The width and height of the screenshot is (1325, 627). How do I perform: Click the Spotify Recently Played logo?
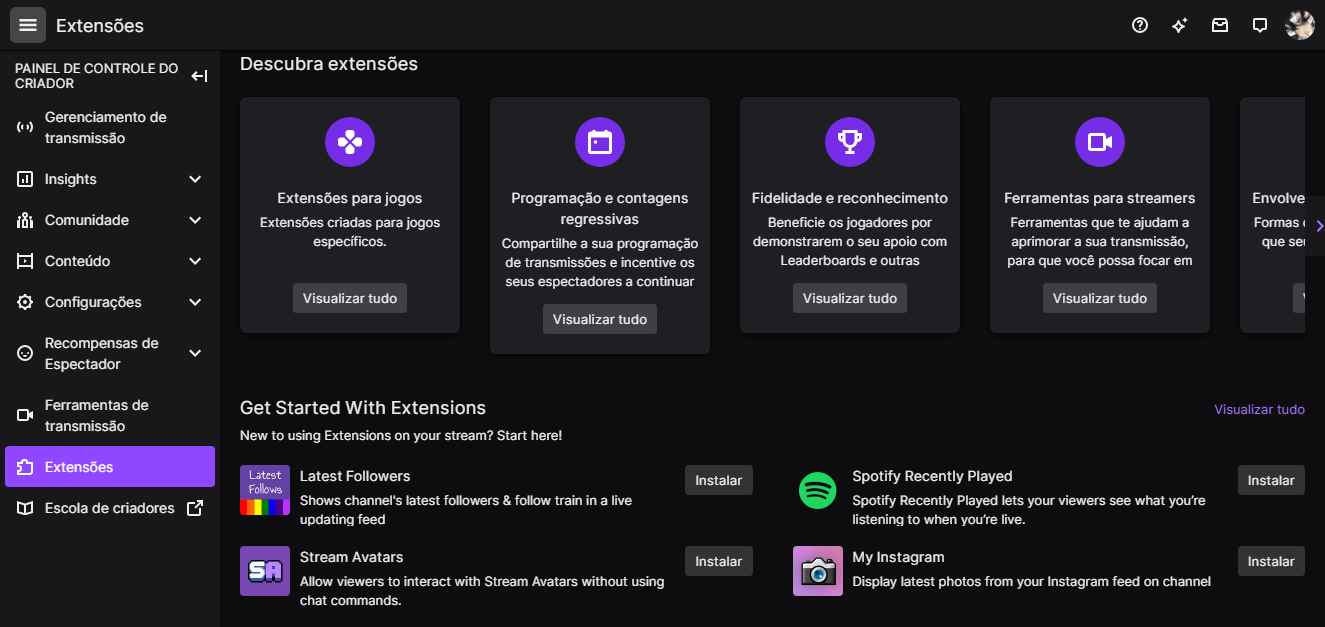(818, 491)
